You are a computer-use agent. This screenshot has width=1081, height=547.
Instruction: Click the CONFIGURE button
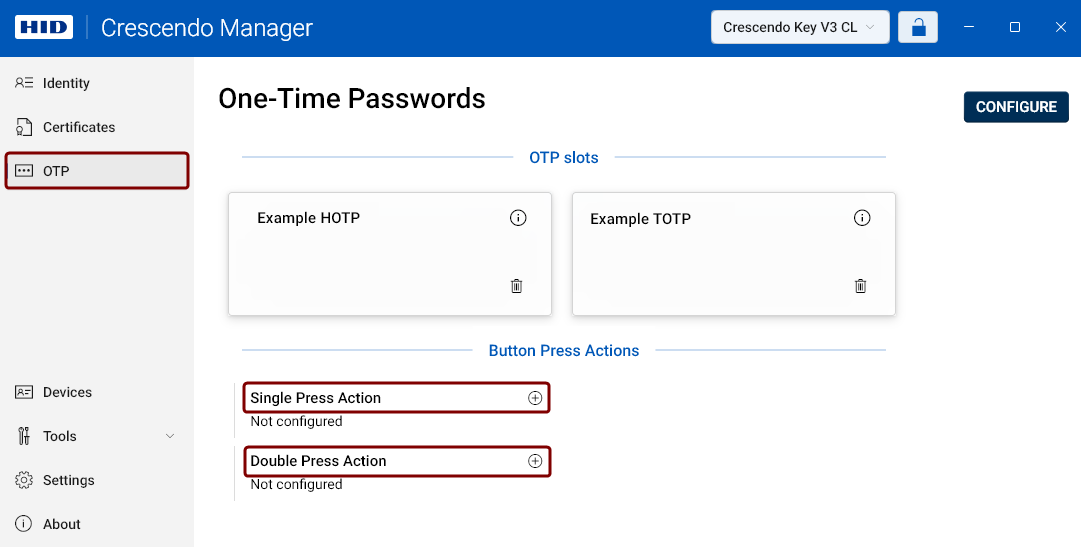point(1016,107)
